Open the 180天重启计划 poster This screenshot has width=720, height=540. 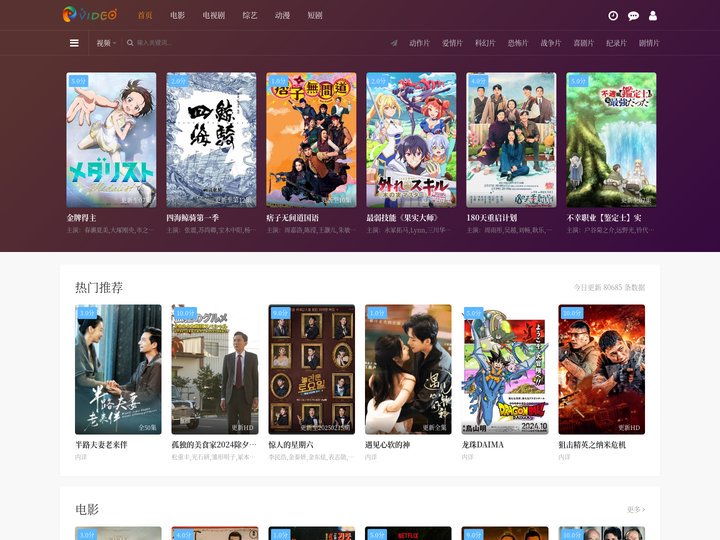511,140
